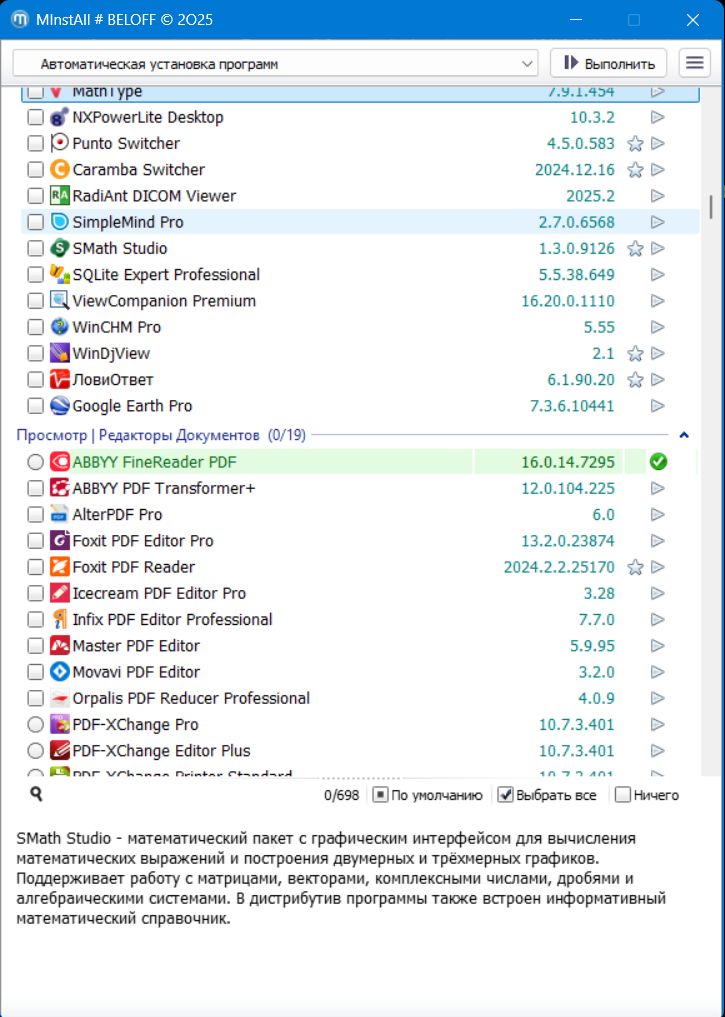Click the star icon beside Foxit PDF Reader
This screenshot has height=1017, width=725.
tap(634, 568)
